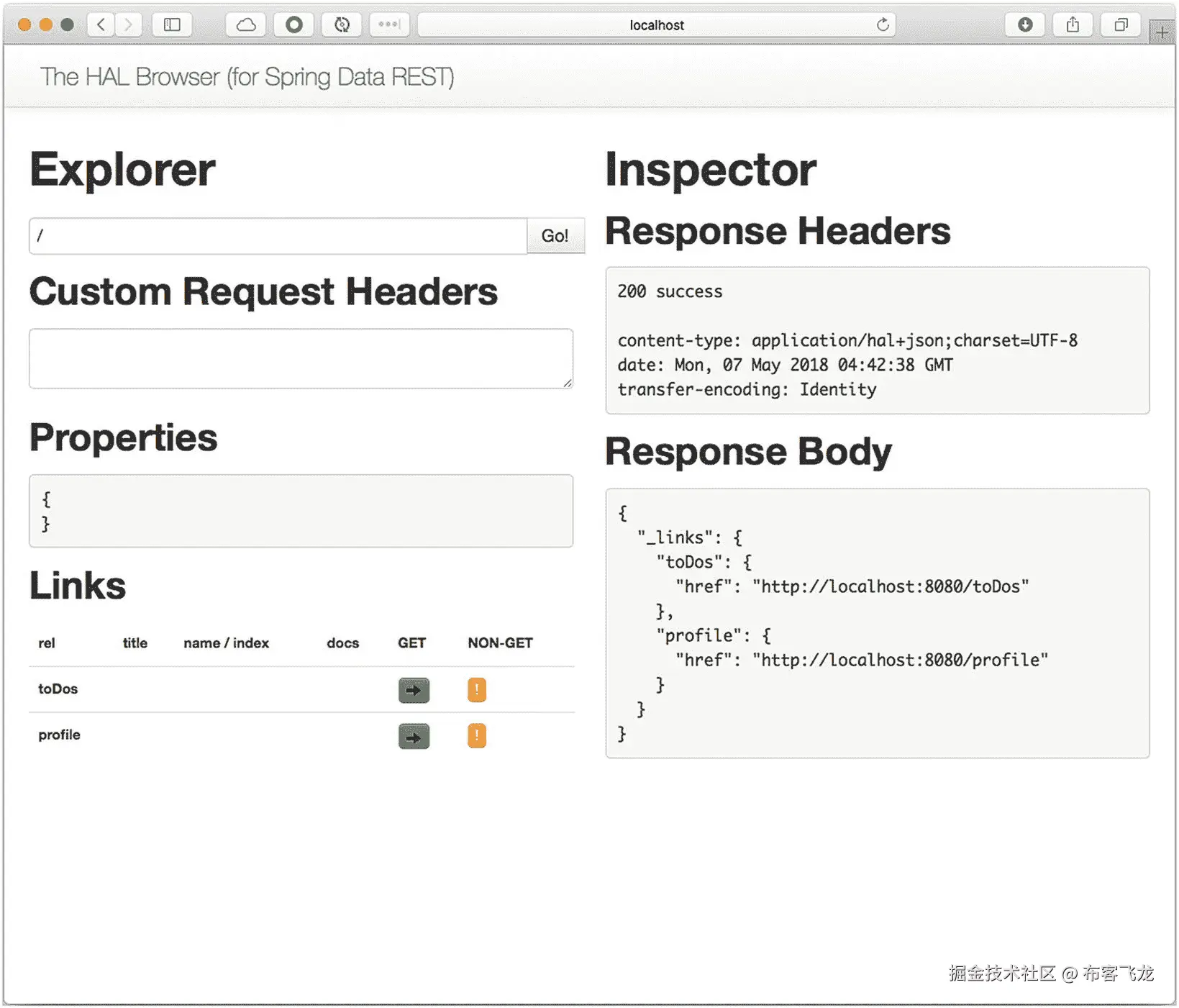Click the content-type response header line
Screen dimensions: 1179x1008
click(847, 340)
